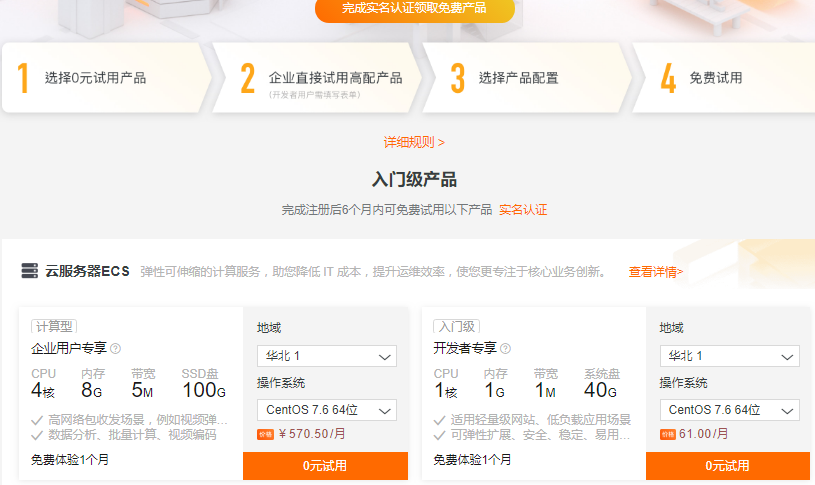Open the 实名认证 link

click(523, 210)
